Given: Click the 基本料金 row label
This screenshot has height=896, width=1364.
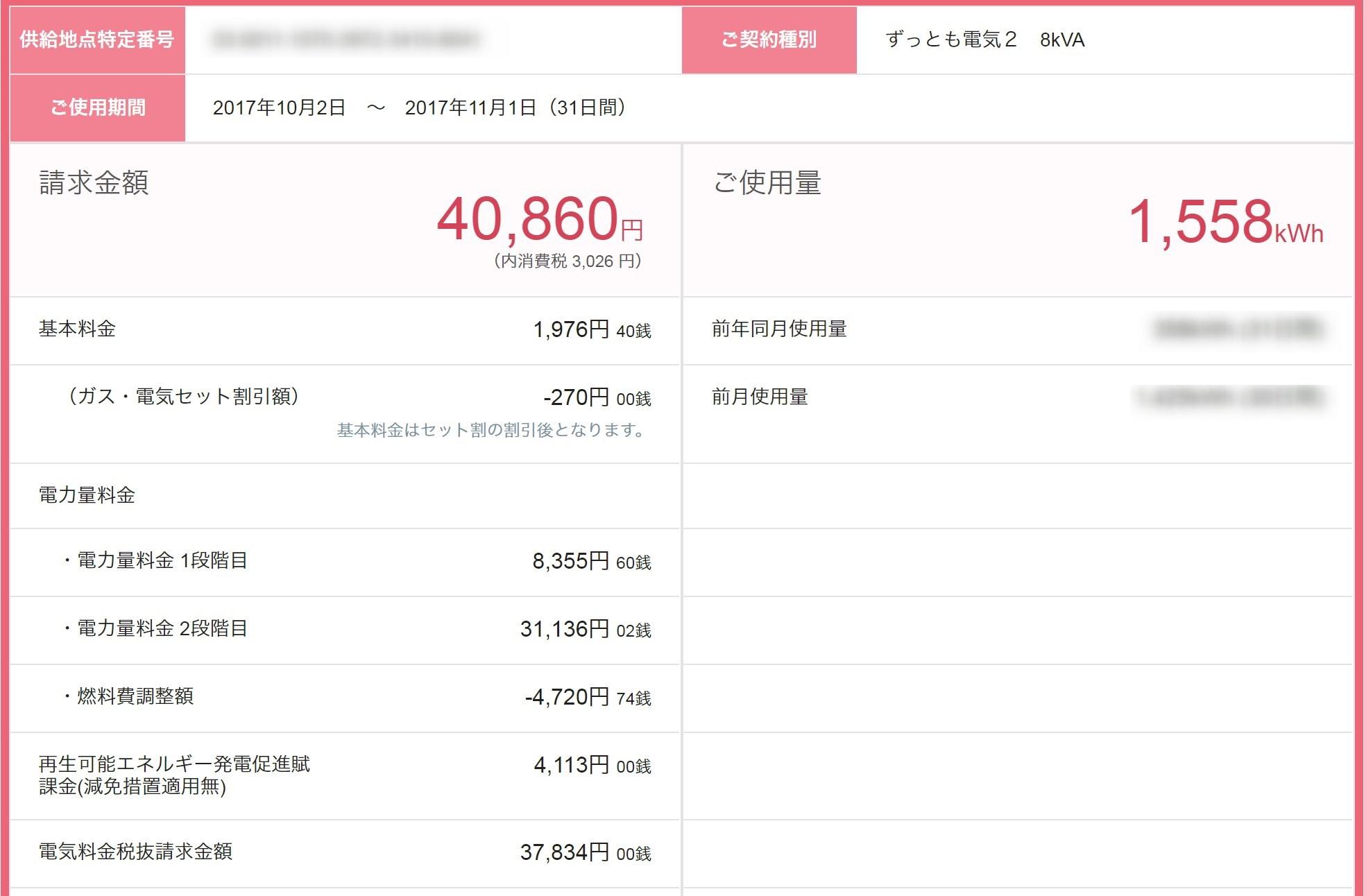Looking at the screenshot, I should tap(77, 329).
